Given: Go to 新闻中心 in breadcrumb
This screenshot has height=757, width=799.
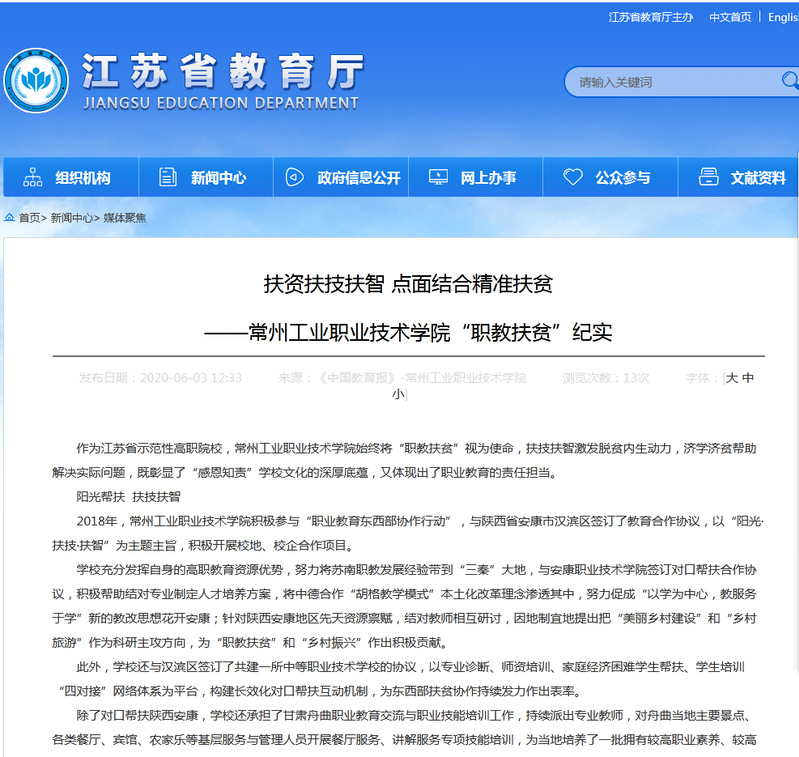Looking at the screenshot, I should (73, 218).
